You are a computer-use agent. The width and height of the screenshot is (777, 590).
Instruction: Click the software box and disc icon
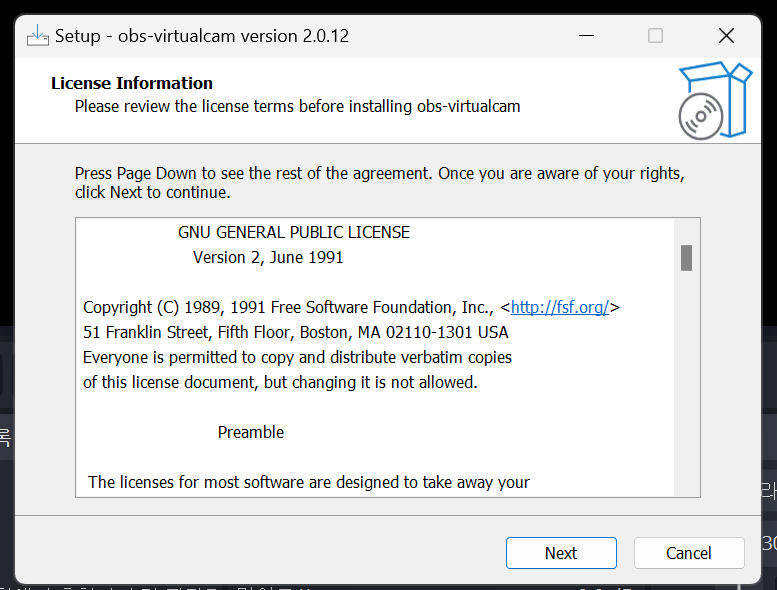[715, 101]
